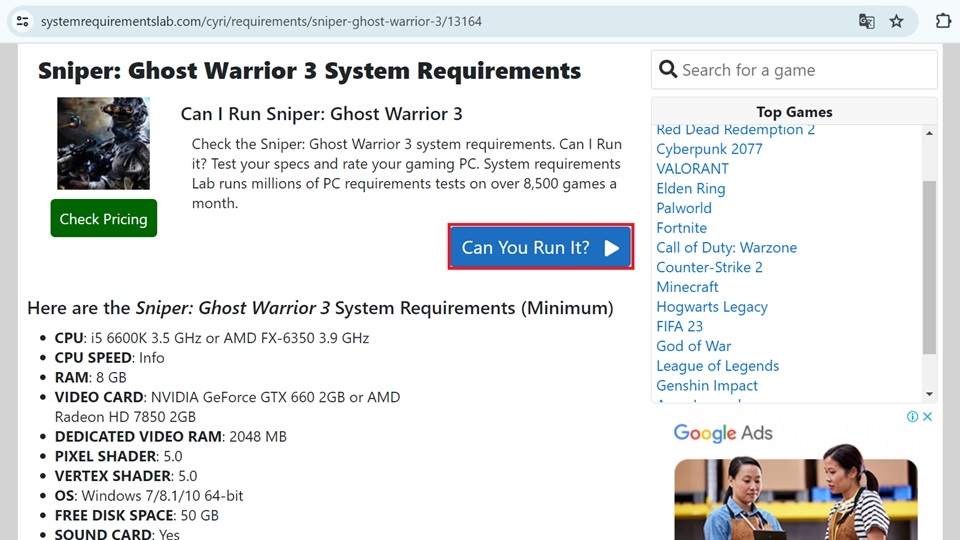This screenshot has height=540, width=960.
Task: Click the play arrow on Can You Run It
Action: [612, 248]
